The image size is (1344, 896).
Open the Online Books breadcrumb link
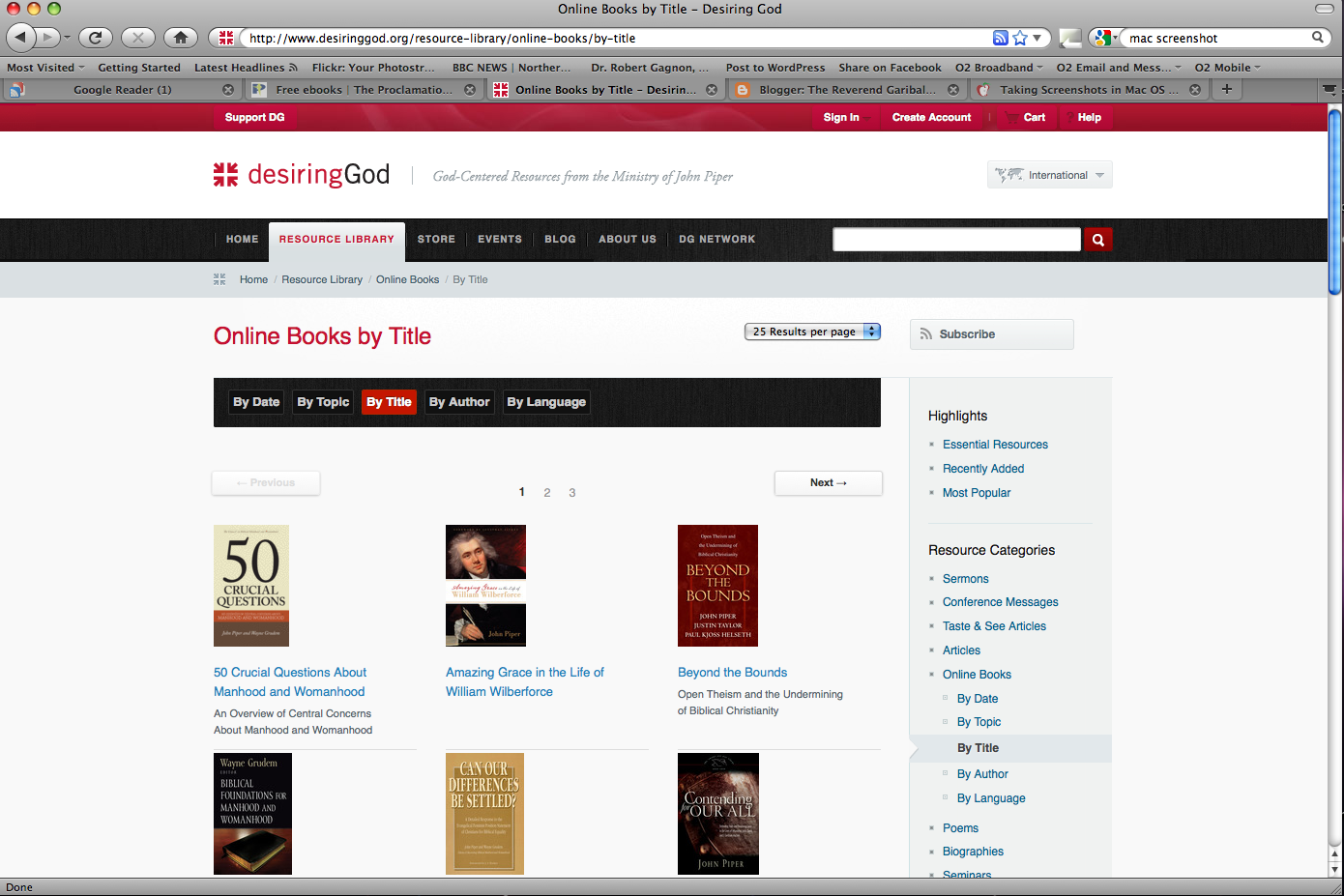point(407,279)
